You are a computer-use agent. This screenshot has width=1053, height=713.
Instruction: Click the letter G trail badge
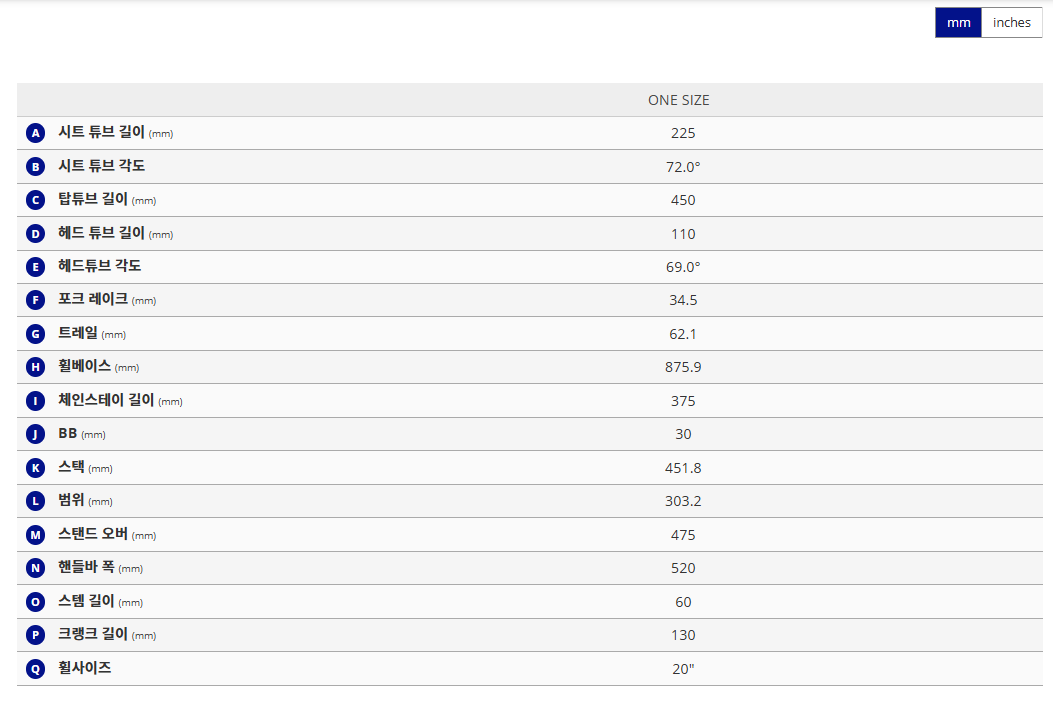pyautogui.click(x=36, y=334)
